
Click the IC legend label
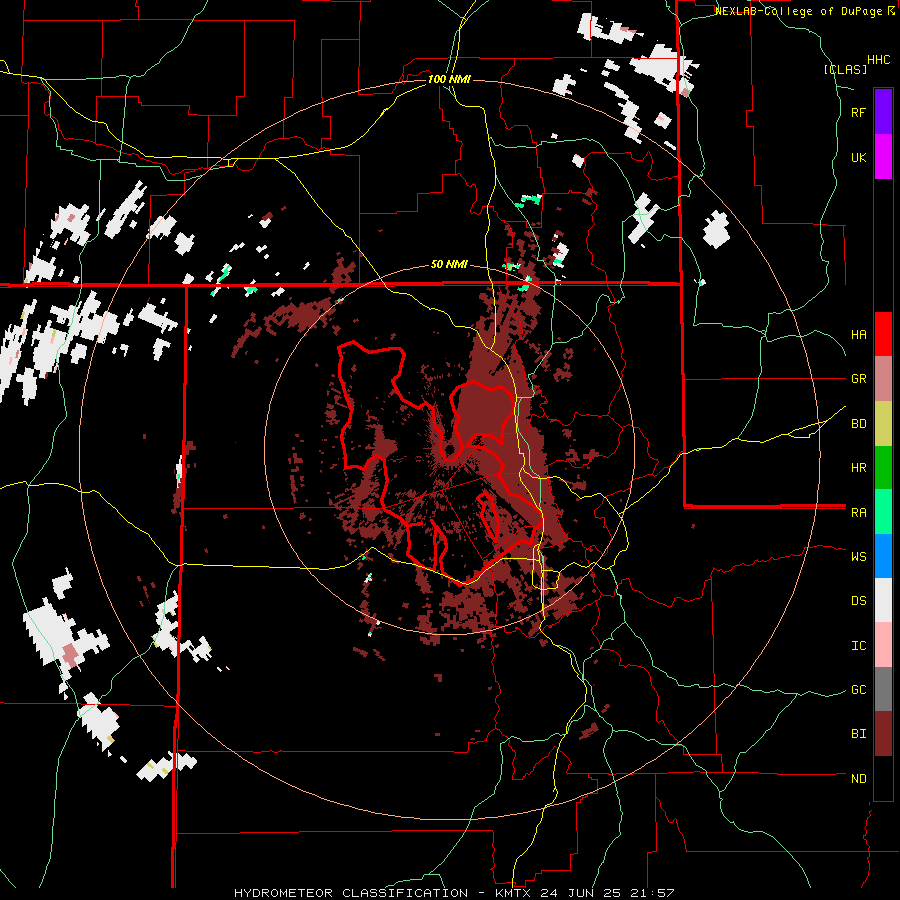pyautogui.click(x=858, y=646)
